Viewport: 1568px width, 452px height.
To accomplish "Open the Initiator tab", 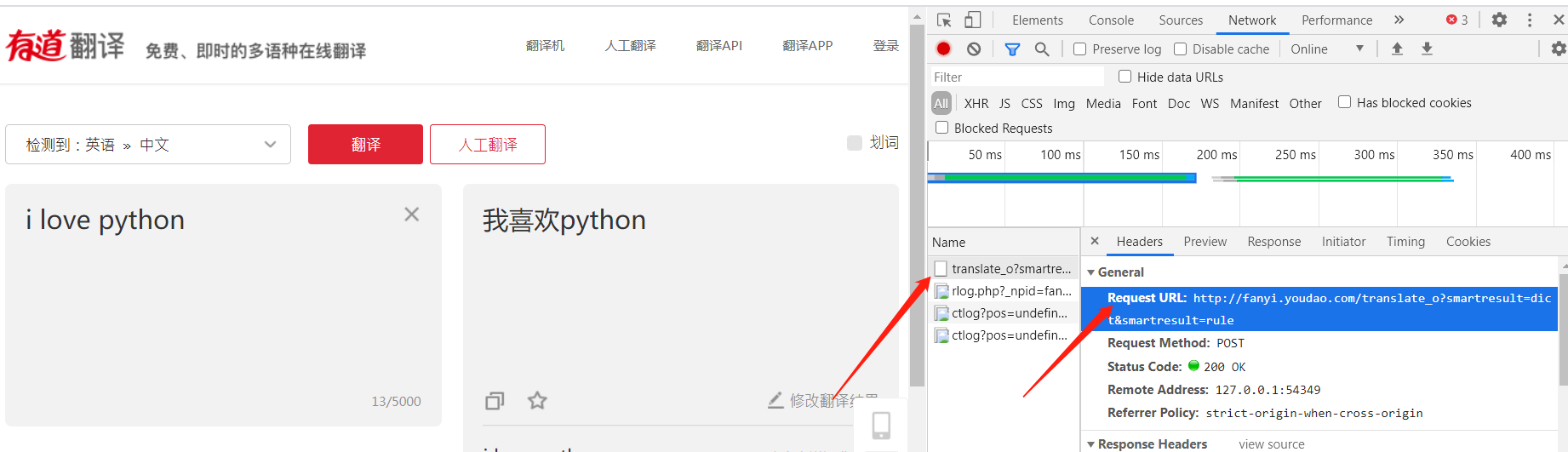I will tap(1343, 242).
